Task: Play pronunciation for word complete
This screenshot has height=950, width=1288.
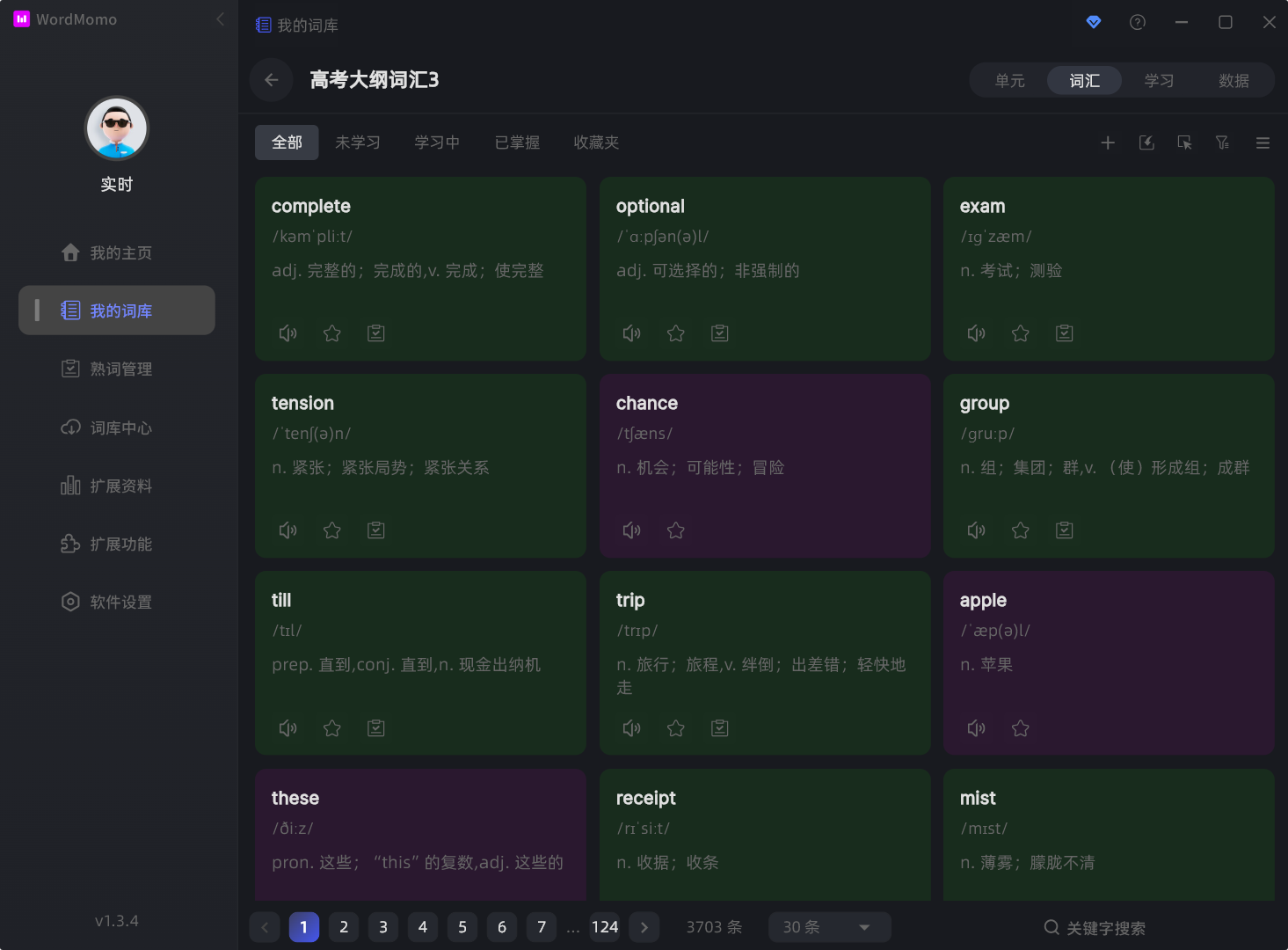Action: click(287, 333)
